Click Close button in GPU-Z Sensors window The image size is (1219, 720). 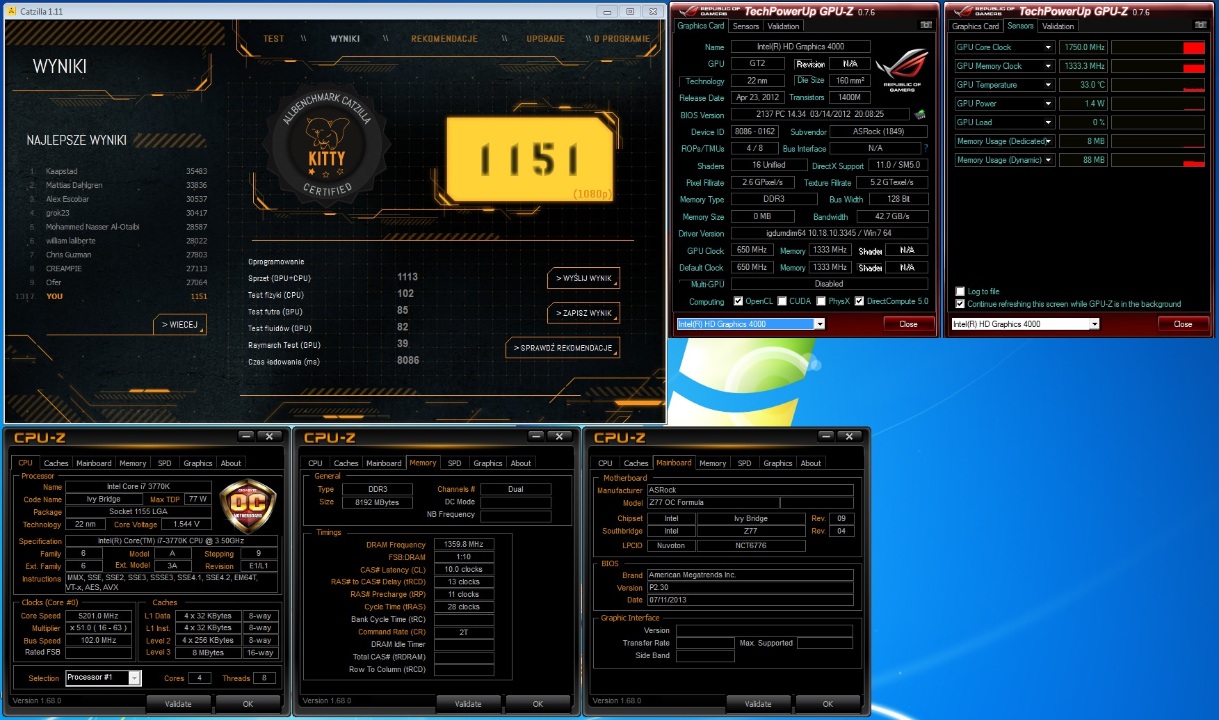click(x=1182, y=324)
